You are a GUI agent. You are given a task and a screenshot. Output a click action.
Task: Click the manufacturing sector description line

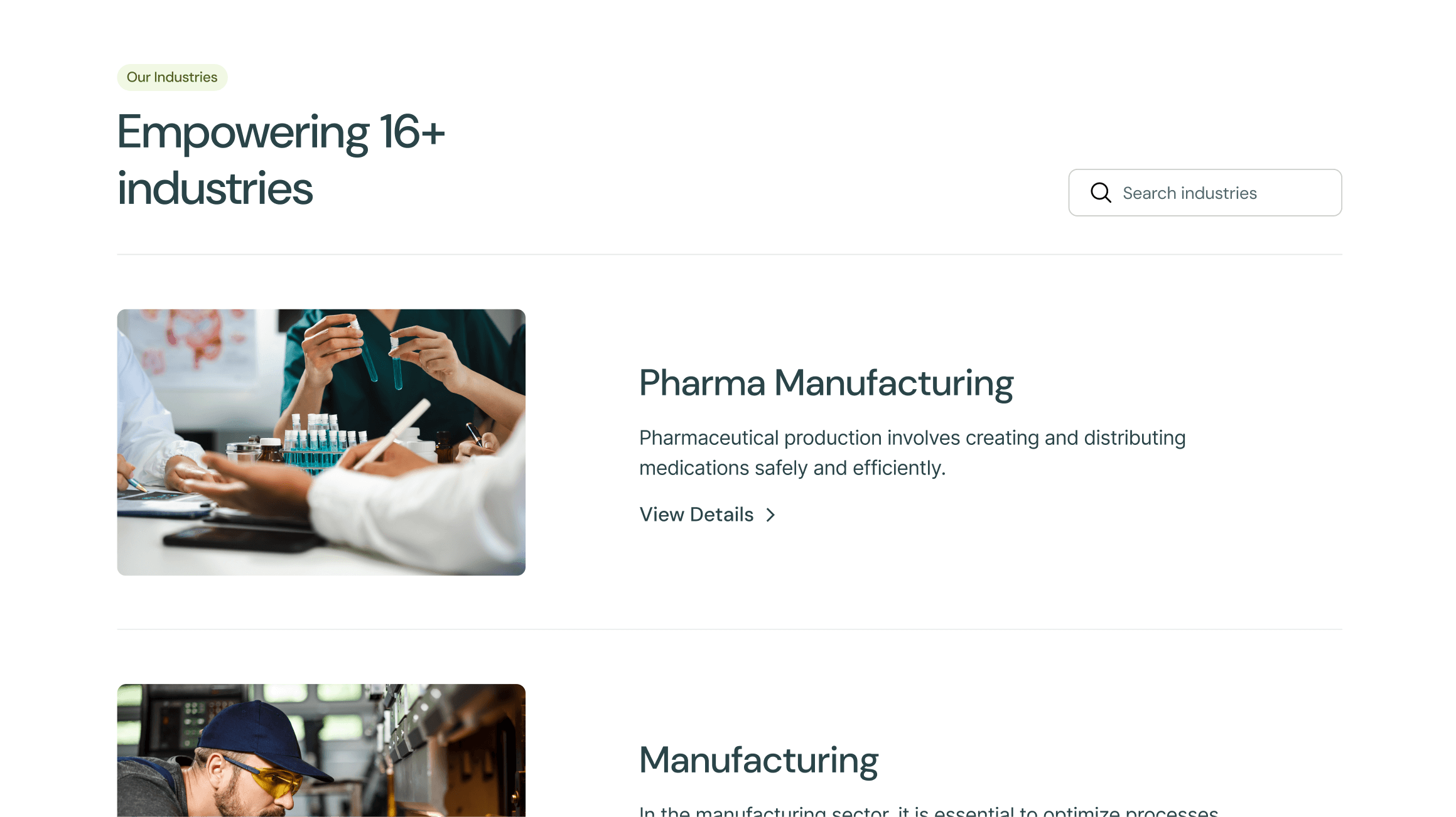928,811
